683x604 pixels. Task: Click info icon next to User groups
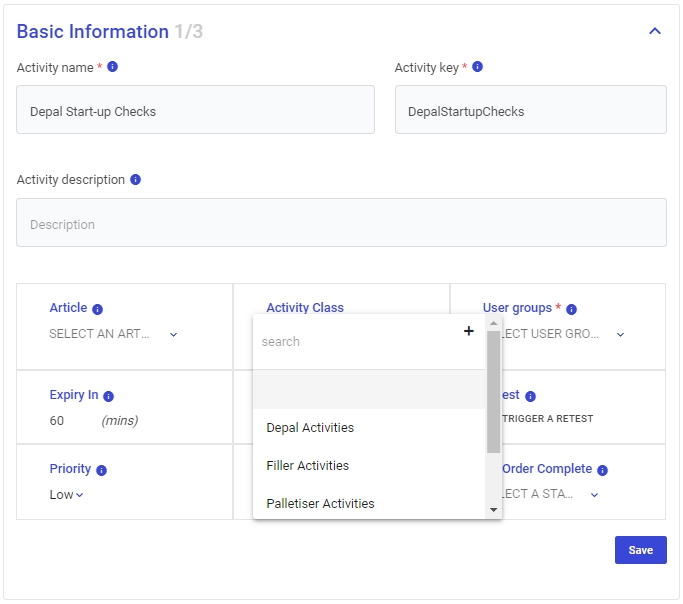pyautogui.click(x=571, y=309)
